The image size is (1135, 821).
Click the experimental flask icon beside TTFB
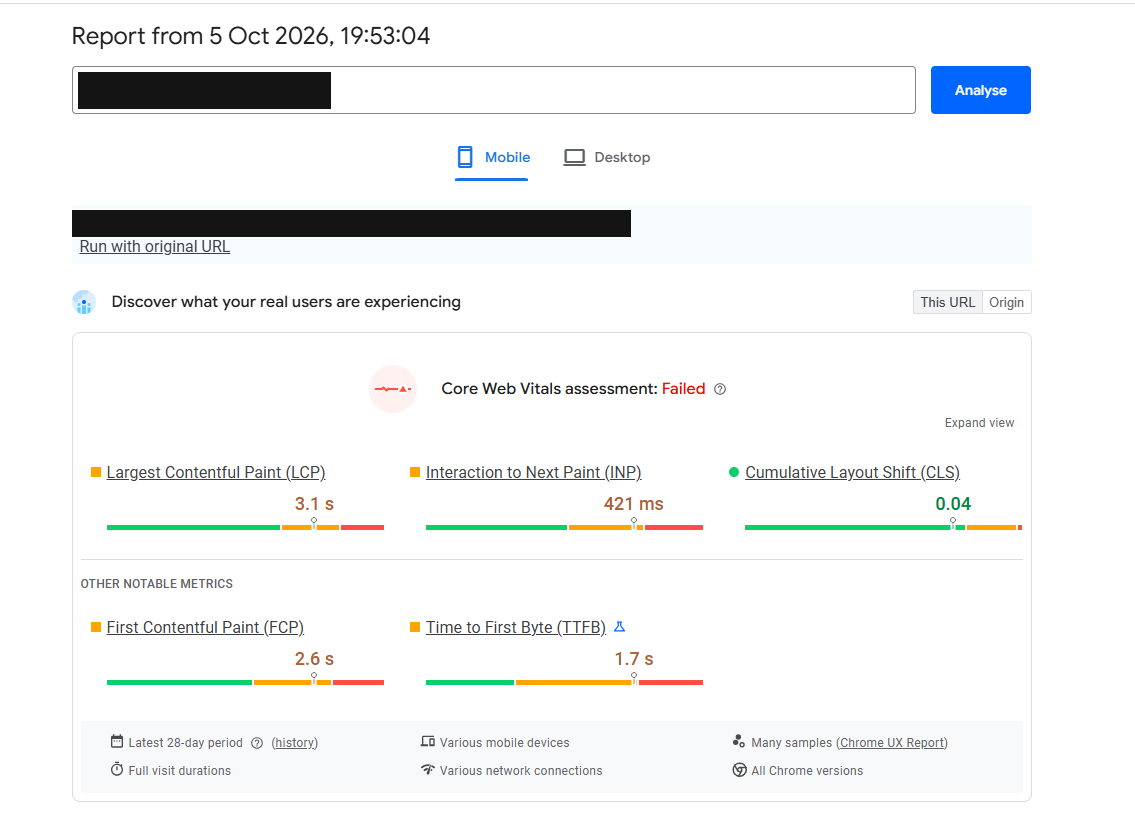[x=620, y=627]
